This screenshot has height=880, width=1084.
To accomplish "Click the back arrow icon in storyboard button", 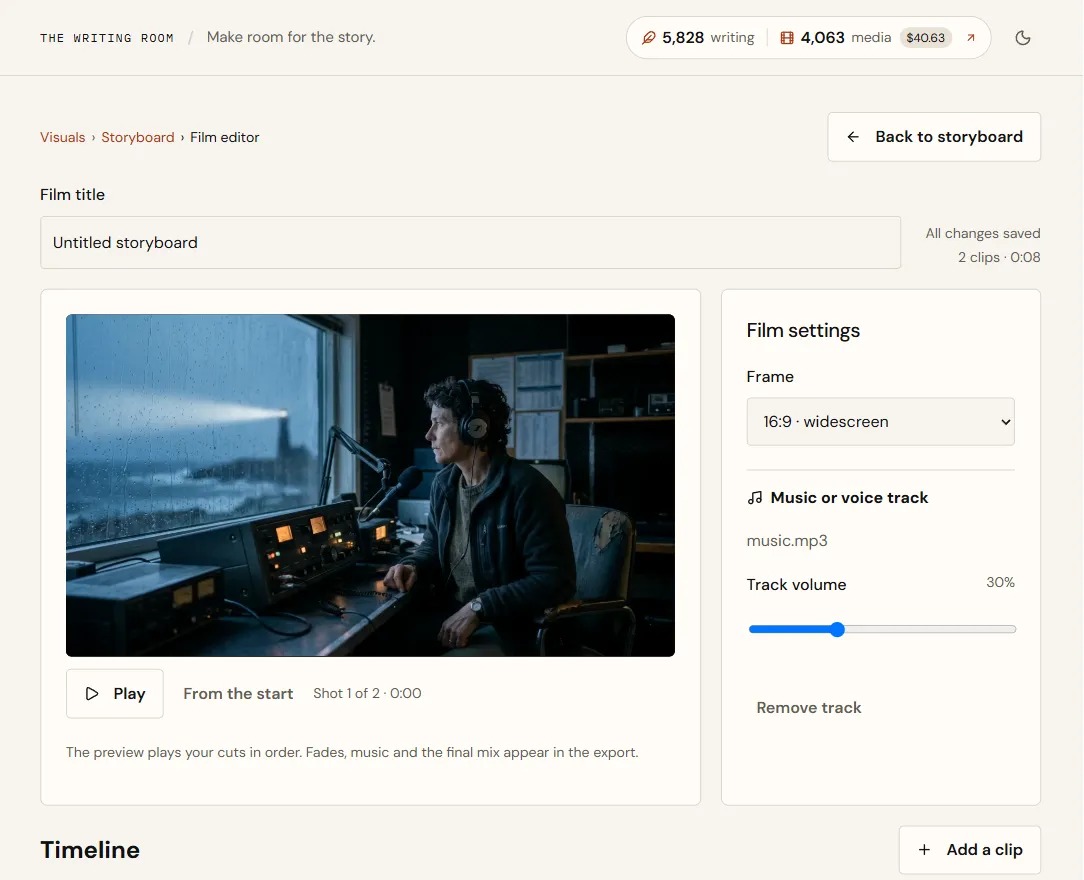I will tap(853, 137).
